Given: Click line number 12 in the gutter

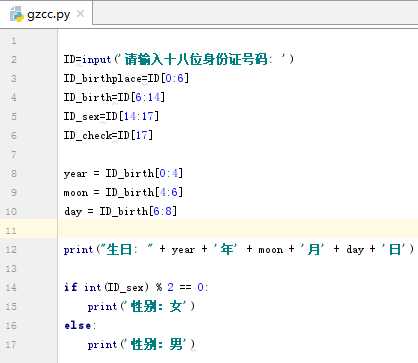Looking at the screenshot, I should click(11, 250).
